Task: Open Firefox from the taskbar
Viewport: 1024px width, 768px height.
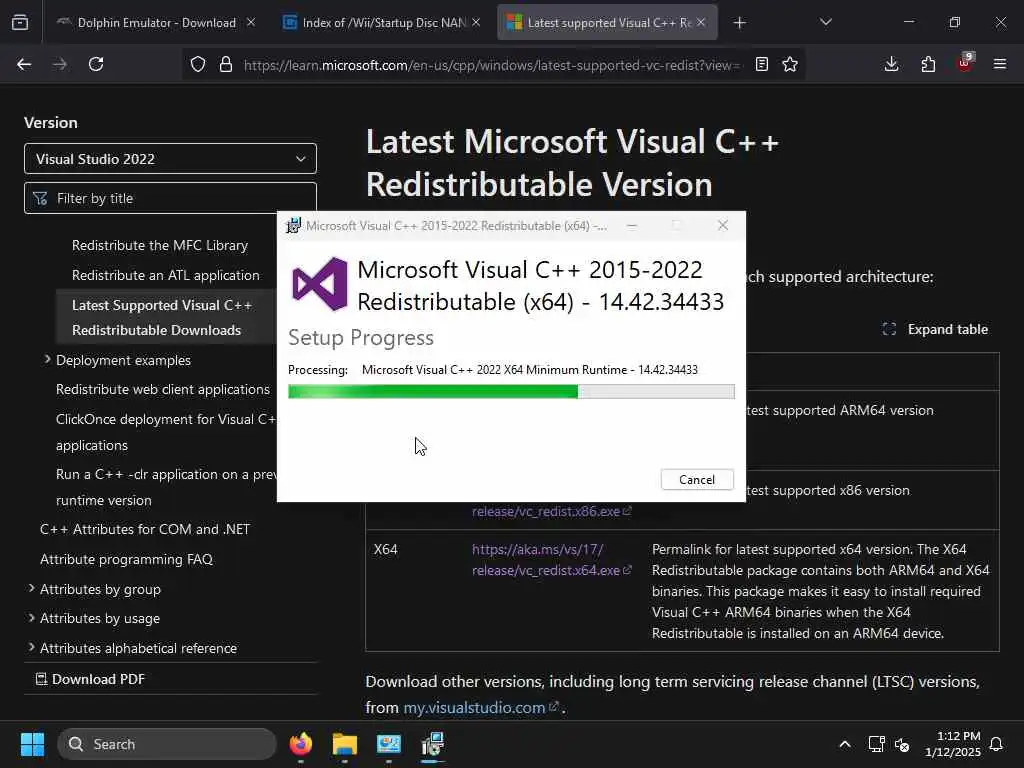Action: [x=301, y=744]
